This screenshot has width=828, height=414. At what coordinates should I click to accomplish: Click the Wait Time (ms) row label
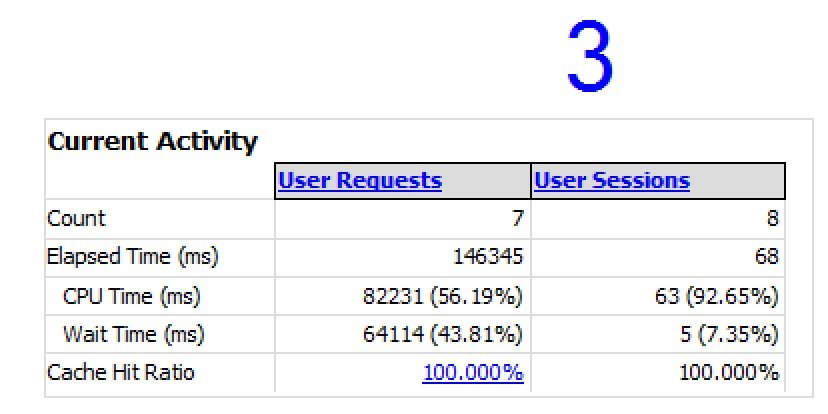click(133, 334)
